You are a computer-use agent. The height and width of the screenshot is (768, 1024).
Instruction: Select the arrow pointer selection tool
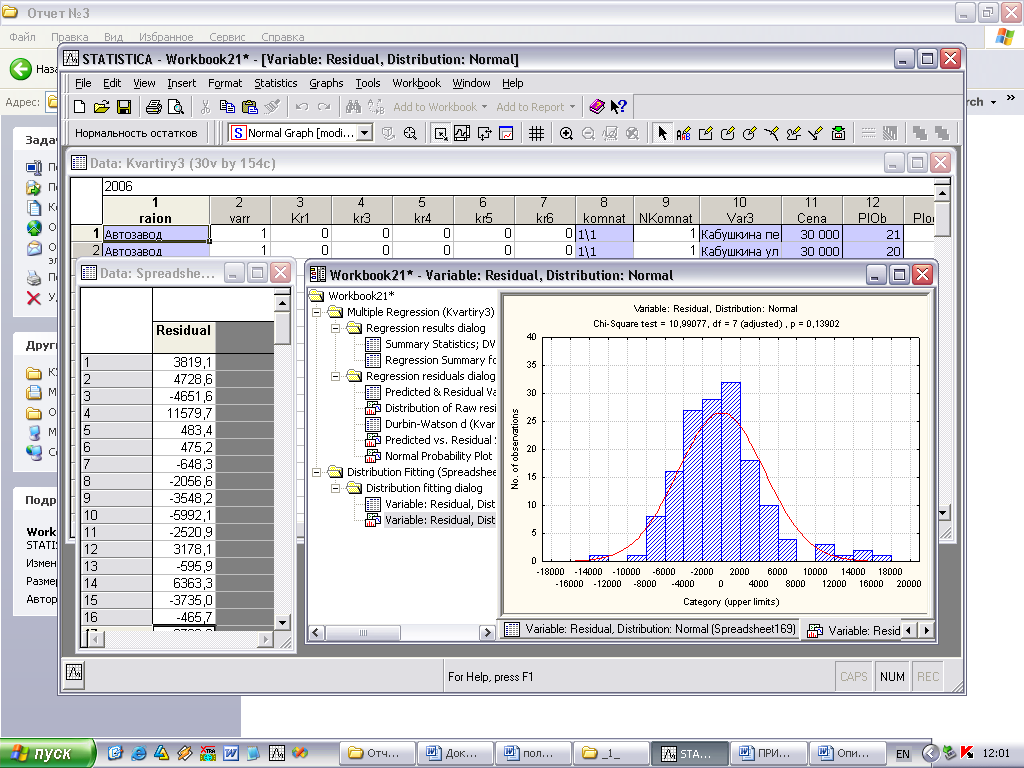tap(662, 133)
